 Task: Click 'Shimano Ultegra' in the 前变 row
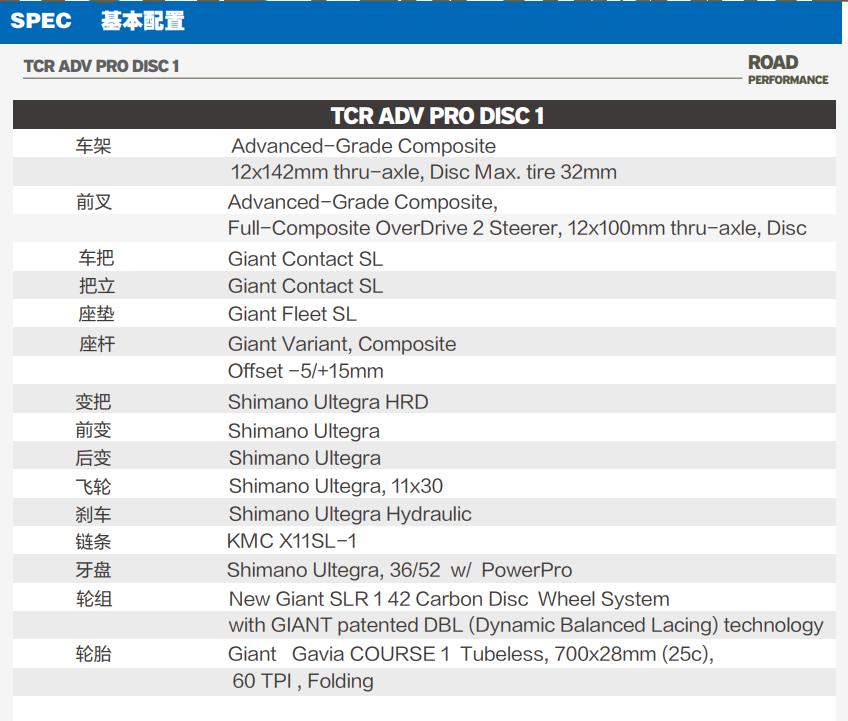pyautogui.click(x=304, y=432)
